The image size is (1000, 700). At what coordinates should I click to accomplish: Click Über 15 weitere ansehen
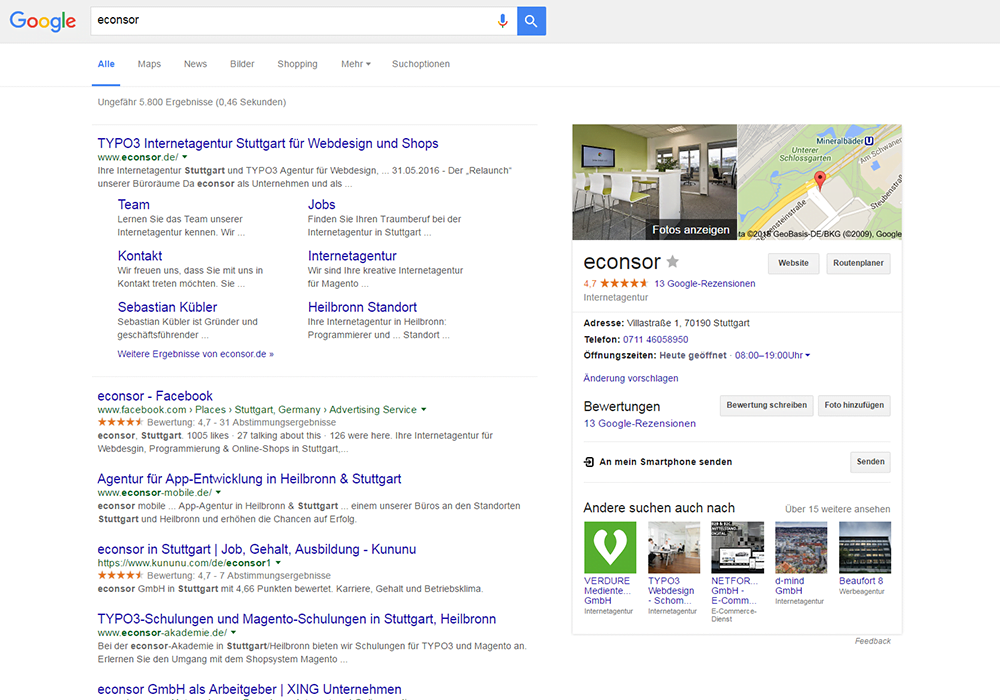[837, 509]
